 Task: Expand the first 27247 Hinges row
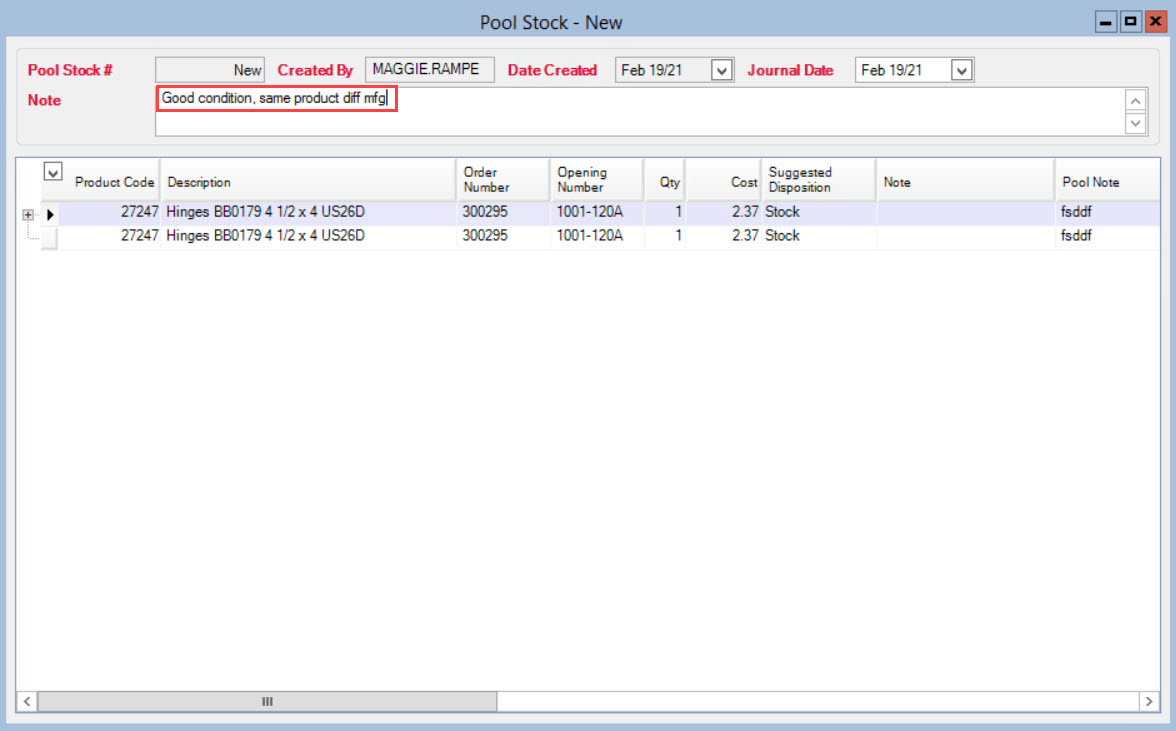(x=28, y=215)
